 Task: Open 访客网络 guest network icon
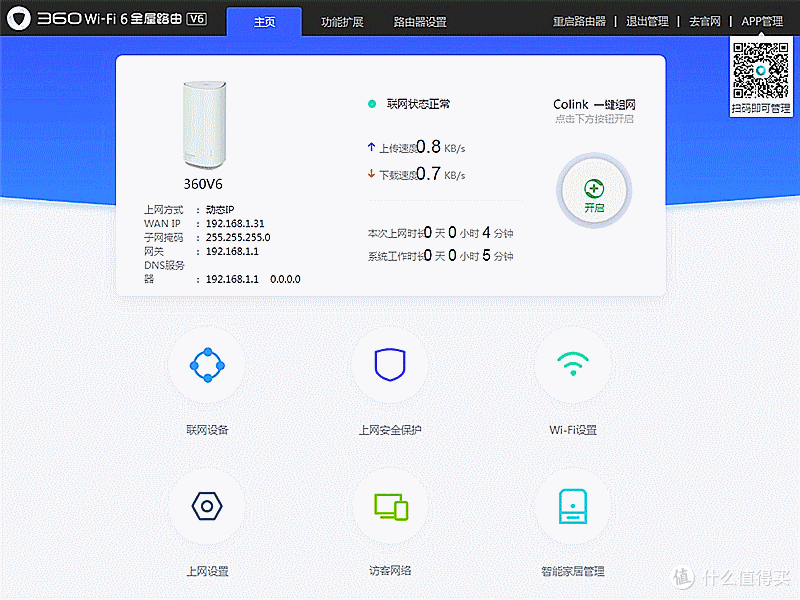tap(391, 506)
